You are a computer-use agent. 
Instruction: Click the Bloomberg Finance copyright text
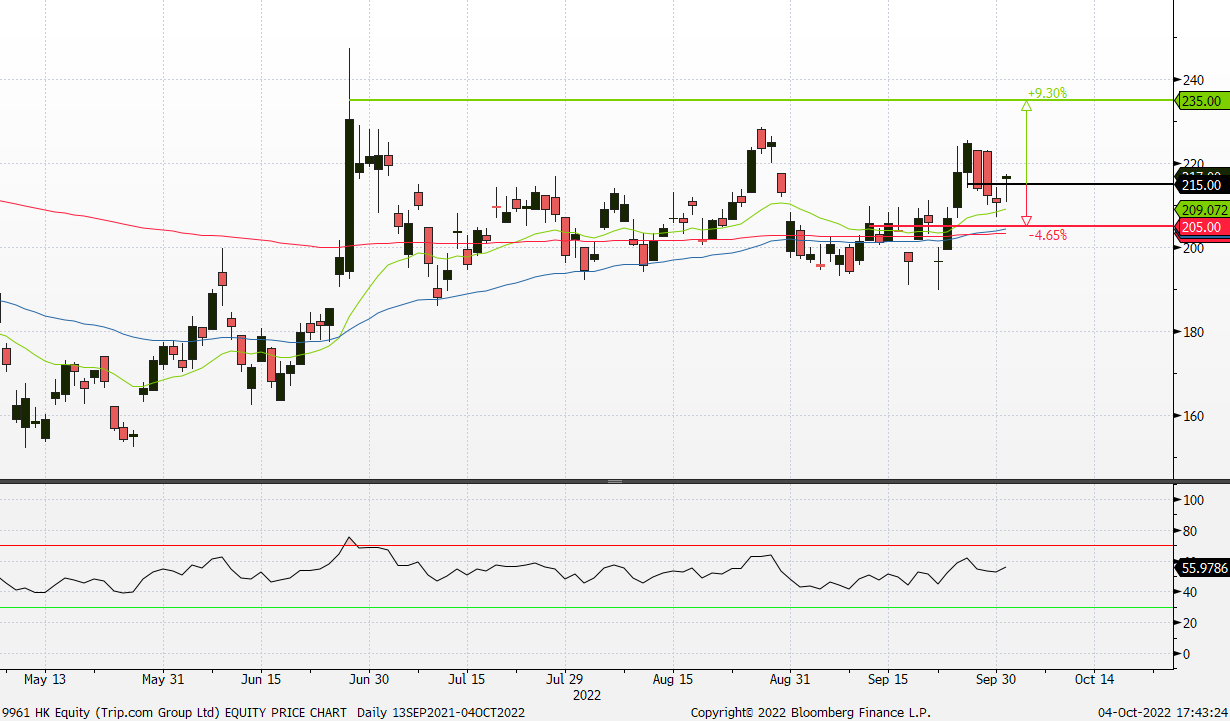810,712
